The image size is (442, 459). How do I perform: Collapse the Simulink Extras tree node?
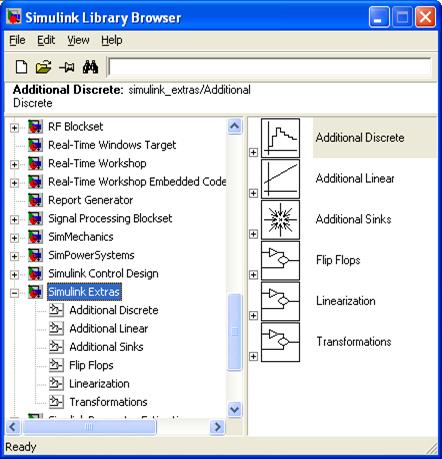(14, 293)
